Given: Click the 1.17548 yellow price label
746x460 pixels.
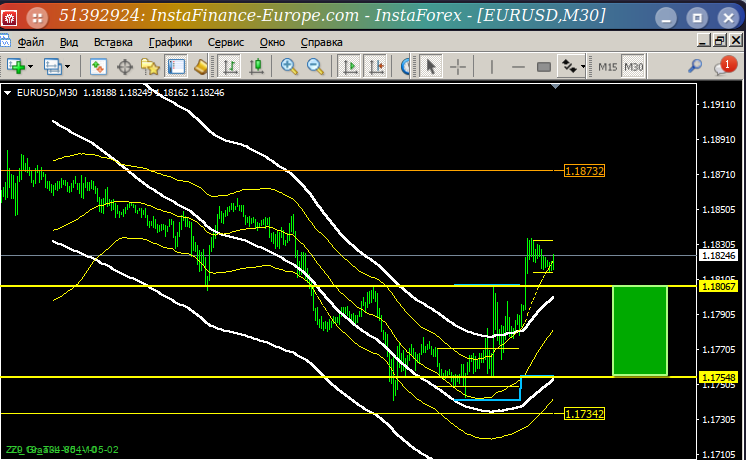Looking at the screenshot, I should (719, 377).
